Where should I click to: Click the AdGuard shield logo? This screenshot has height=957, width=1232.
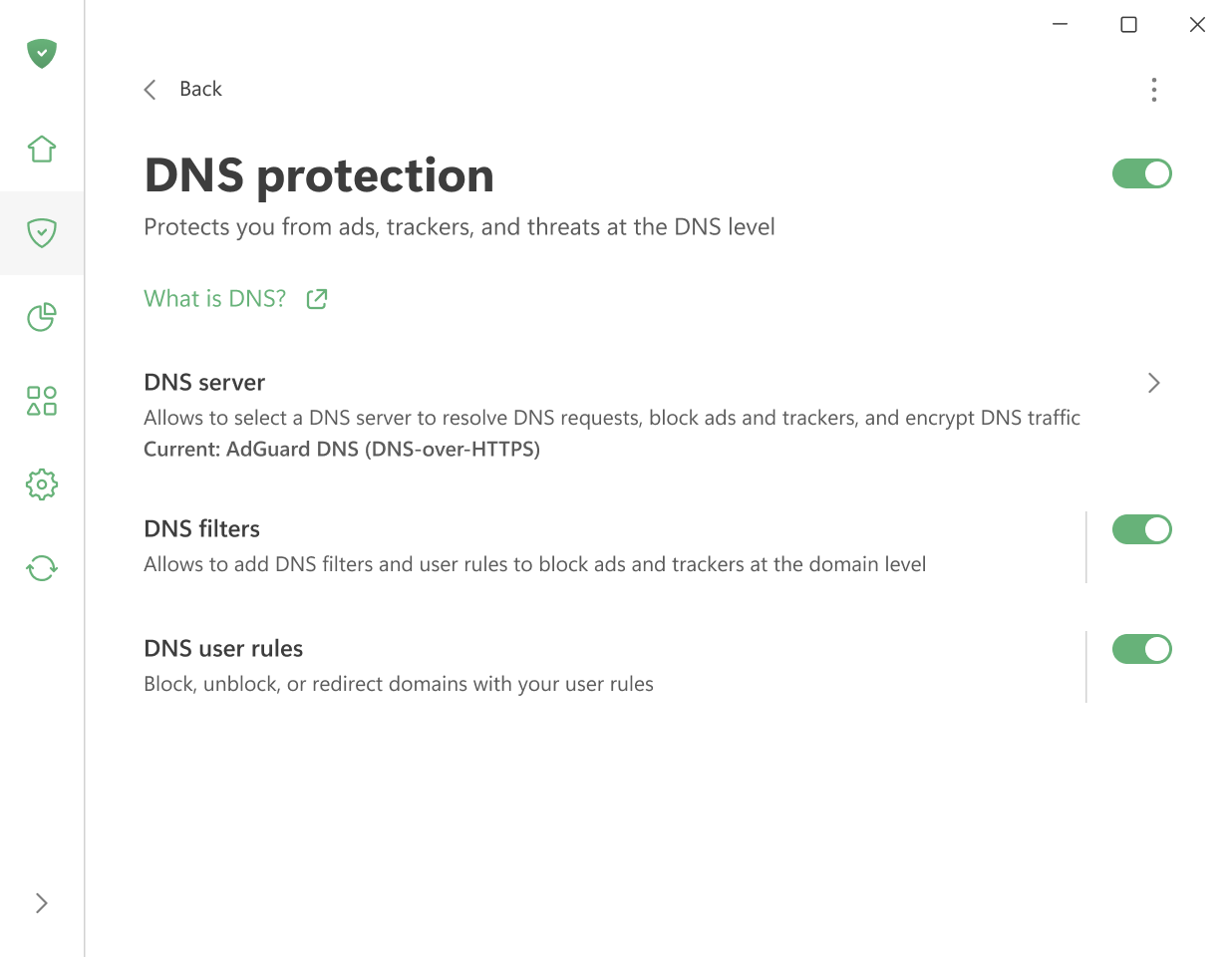[x=42, y=54]
